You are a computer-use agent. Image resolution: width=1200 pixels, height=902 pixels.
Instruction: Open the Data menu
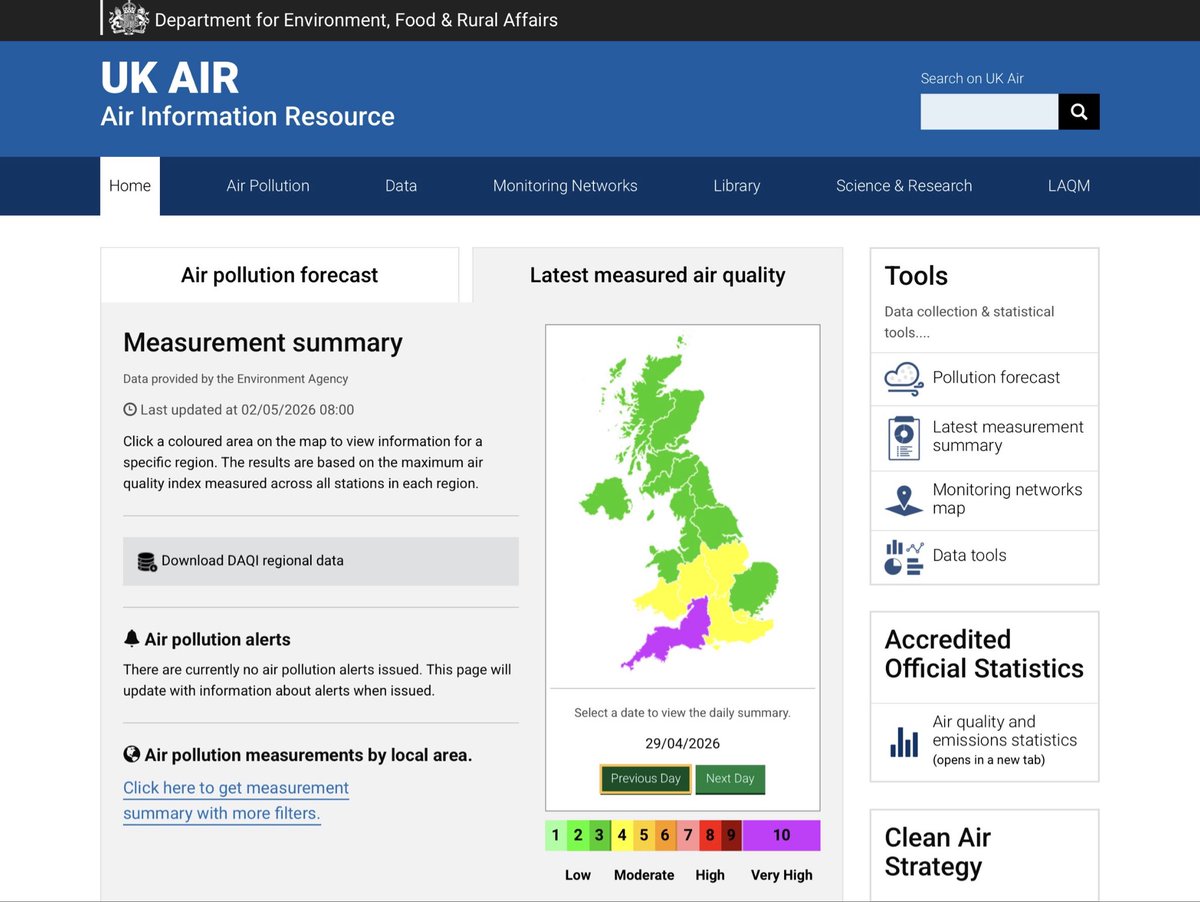pos(401,186)
